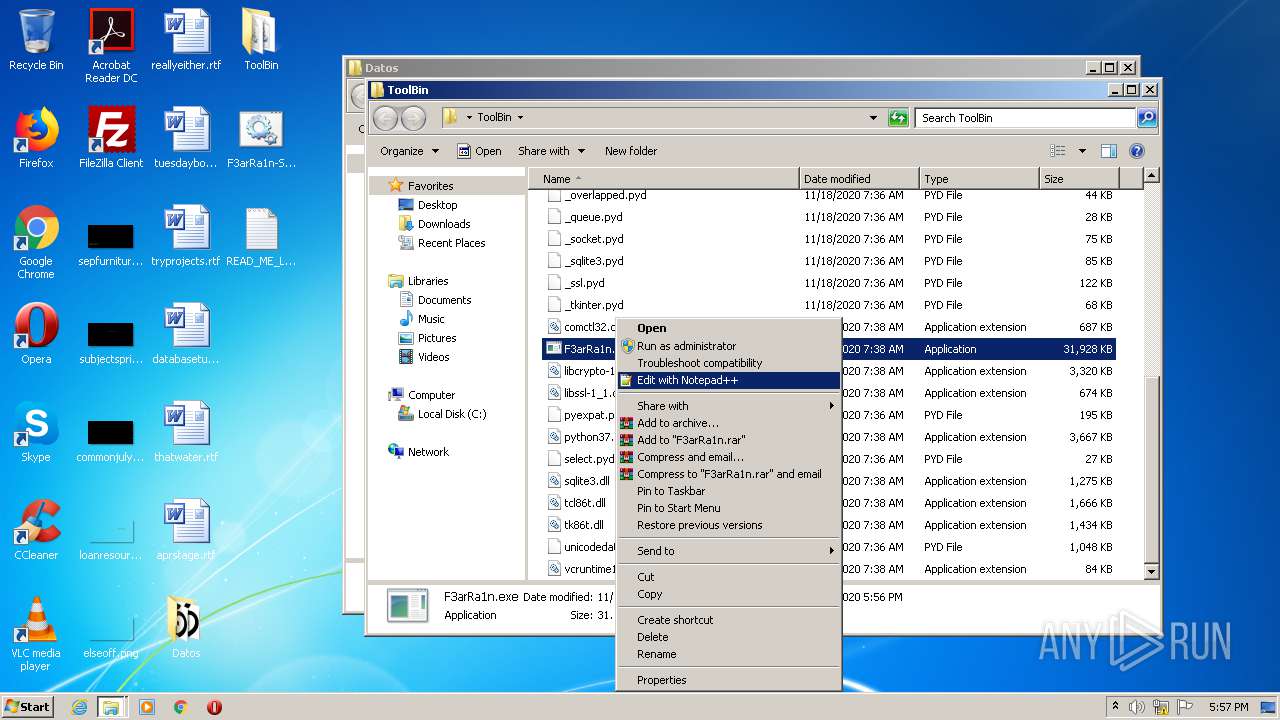This screenshot has height=720, width=1280.
Task: Click the search magnifier icon
Action: (x=1147, y=117)
